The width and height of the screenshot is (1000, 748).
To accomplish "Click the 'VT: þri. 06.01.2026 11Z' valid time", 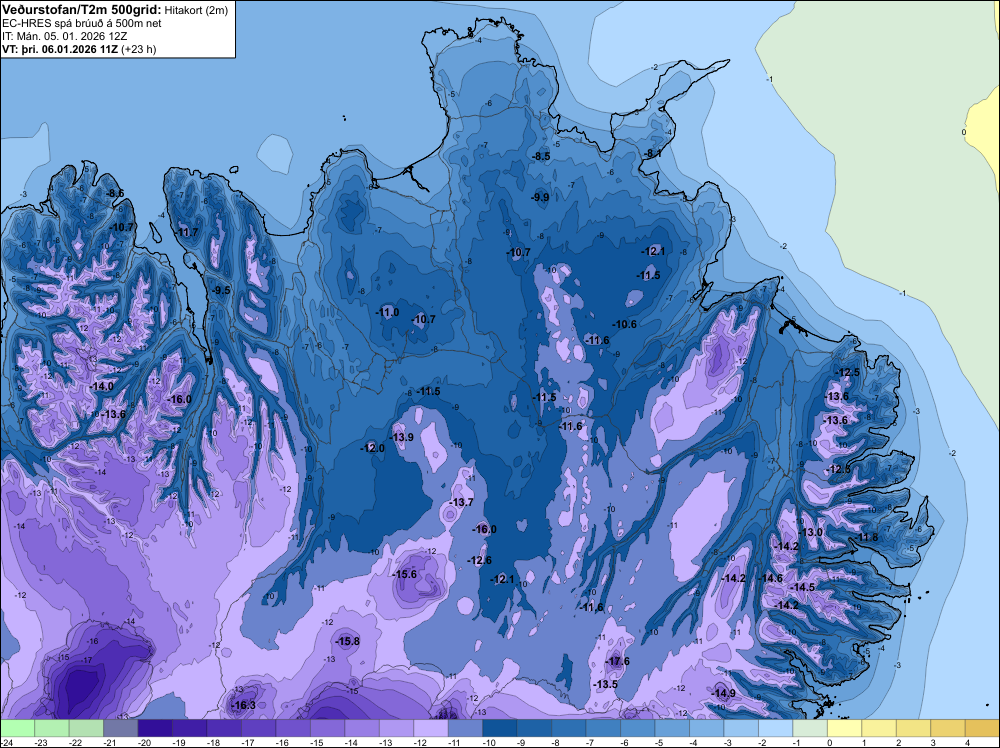I will [60, 50].
